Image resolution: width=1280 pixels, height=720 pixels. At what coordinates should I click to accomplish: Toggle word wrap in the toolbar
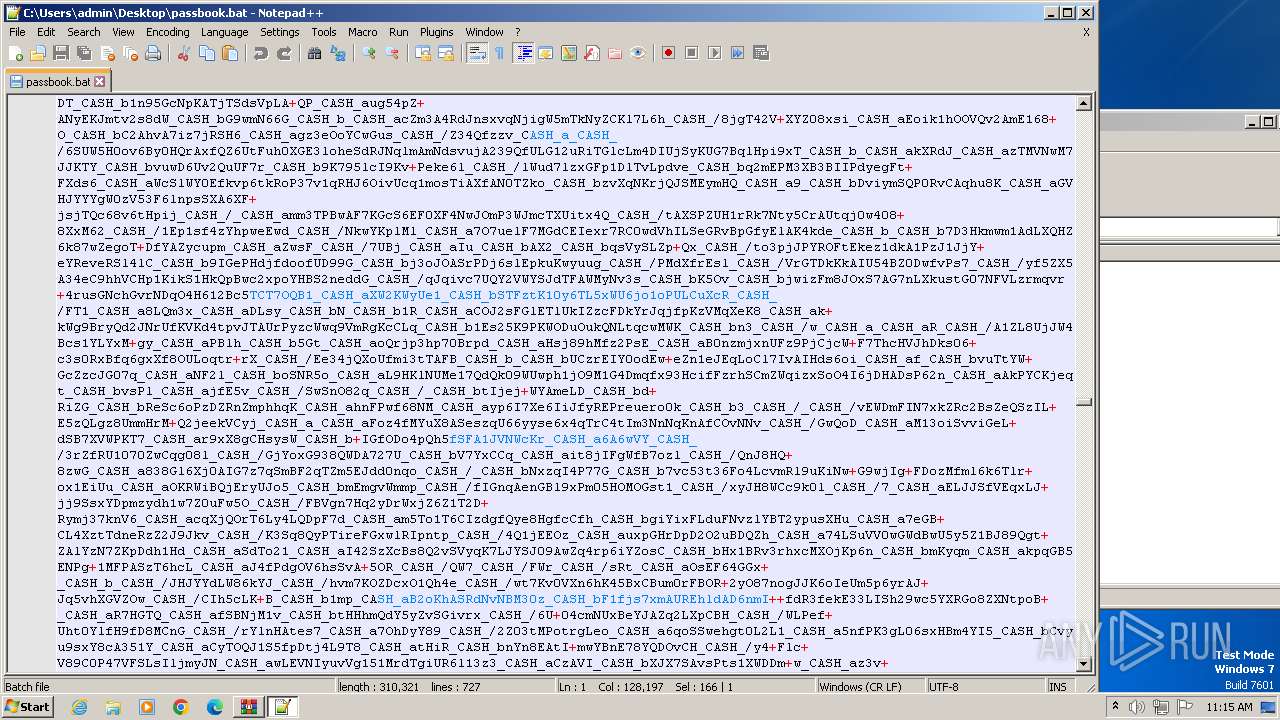click(x=477, y=53)
